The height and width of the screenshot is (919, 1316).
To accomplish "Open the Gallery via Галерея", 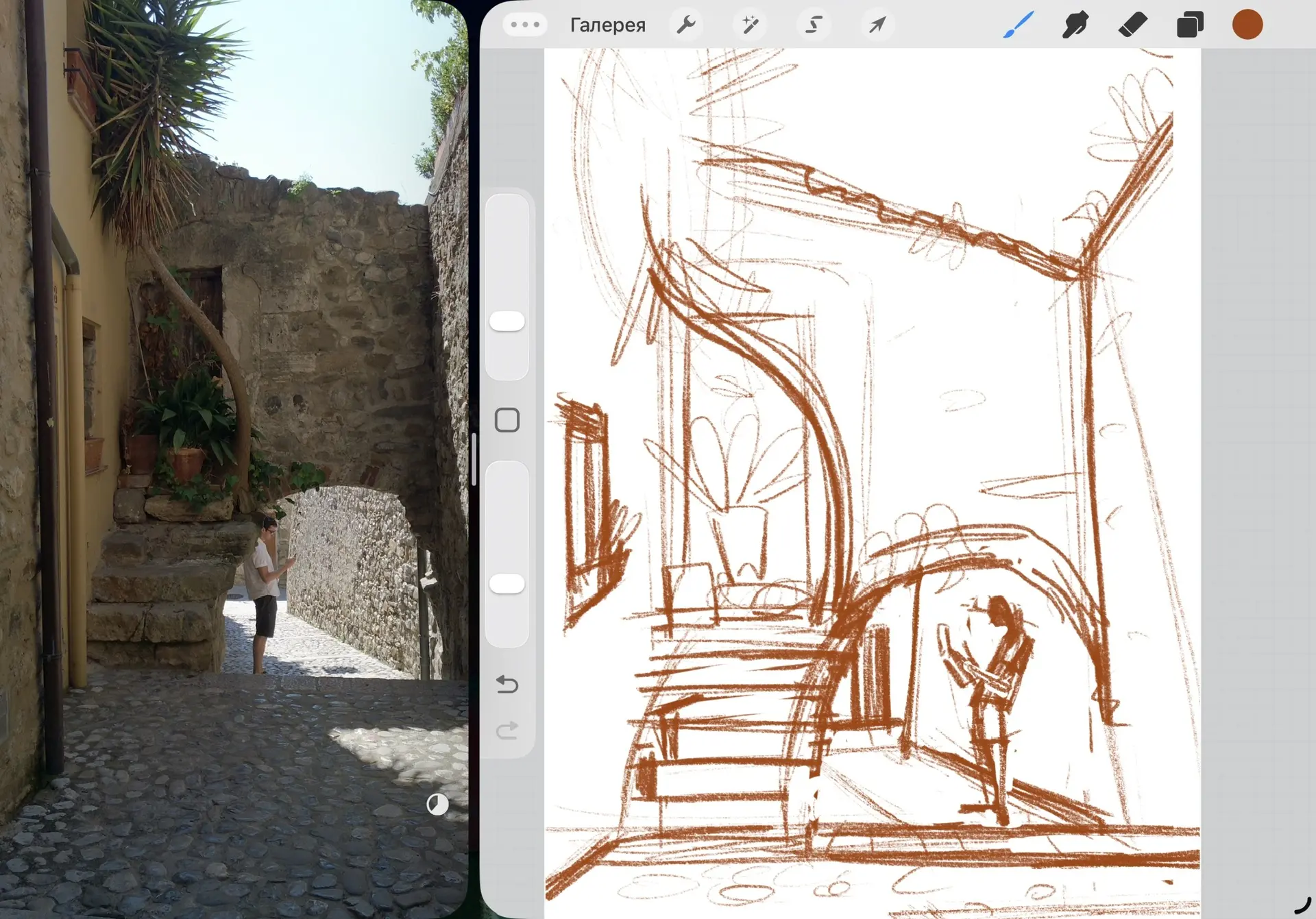I will pos(607,25).
